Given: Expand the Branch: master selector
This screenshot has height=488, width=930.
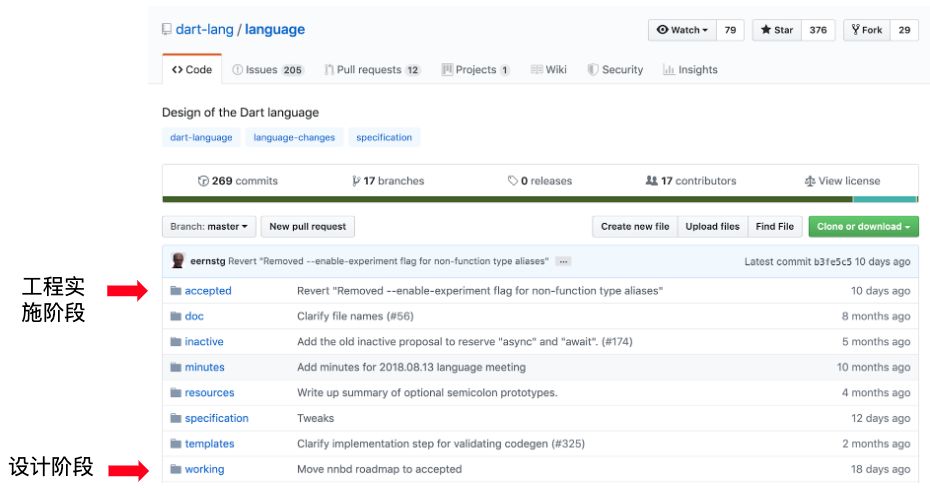Looking at the screenshot, I should tap(209, 227).
